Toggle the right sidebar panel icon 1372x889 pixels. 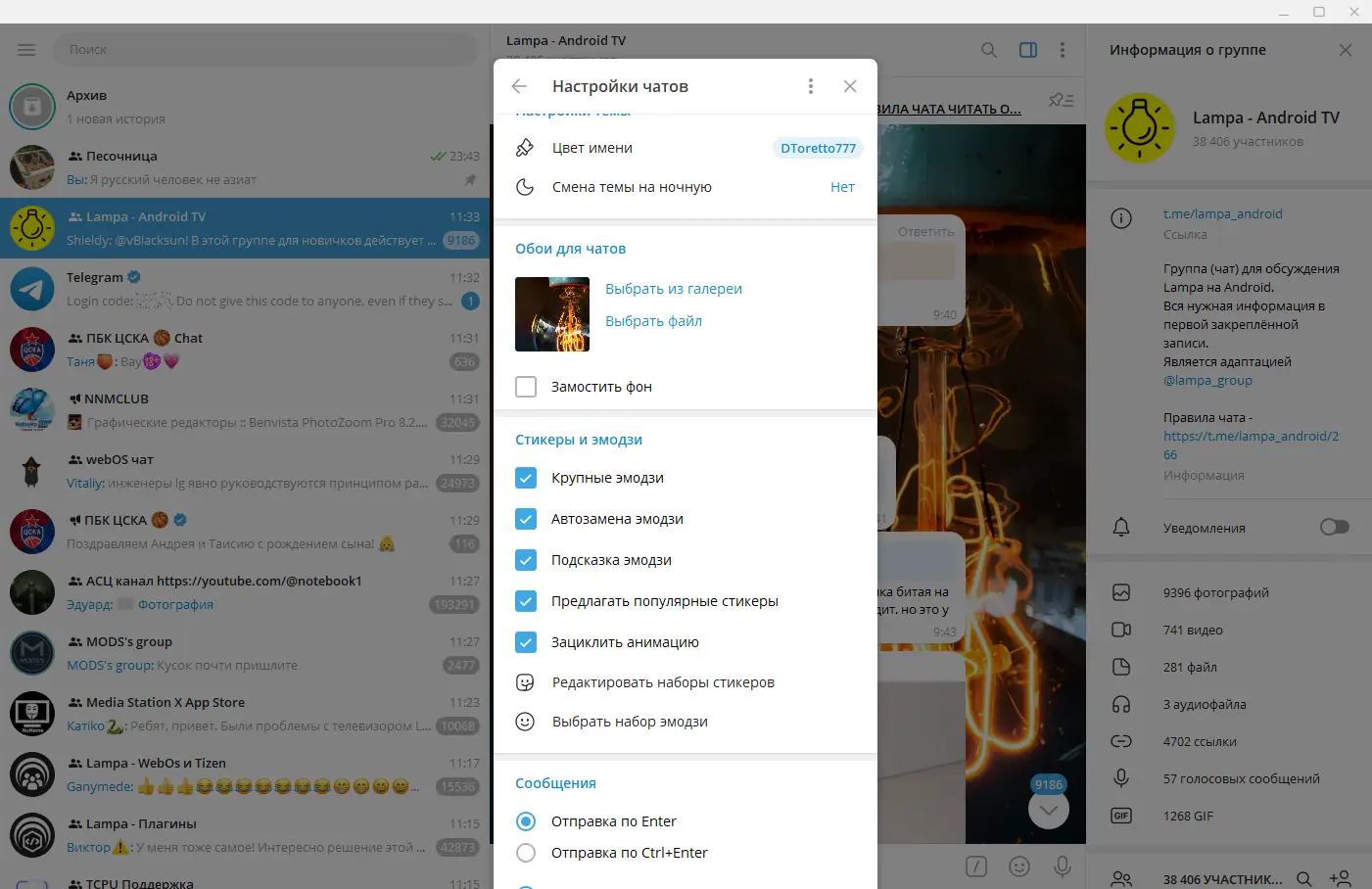[1028, 50]
